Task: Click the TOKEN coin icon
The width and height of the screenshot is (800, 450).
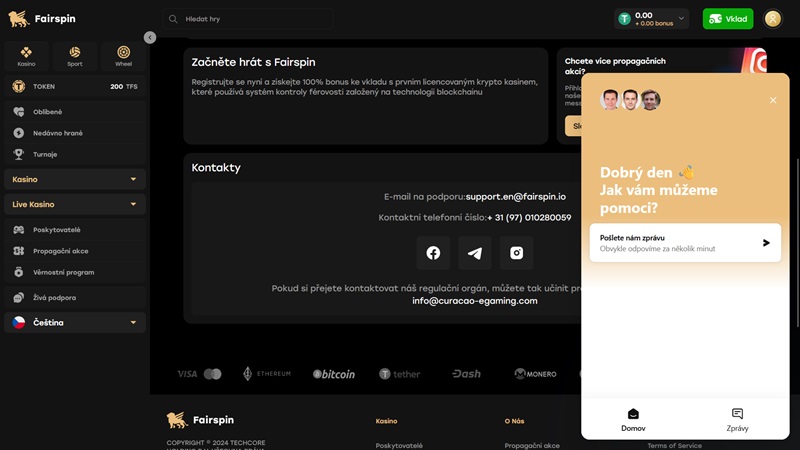Action: coord(19,87)
